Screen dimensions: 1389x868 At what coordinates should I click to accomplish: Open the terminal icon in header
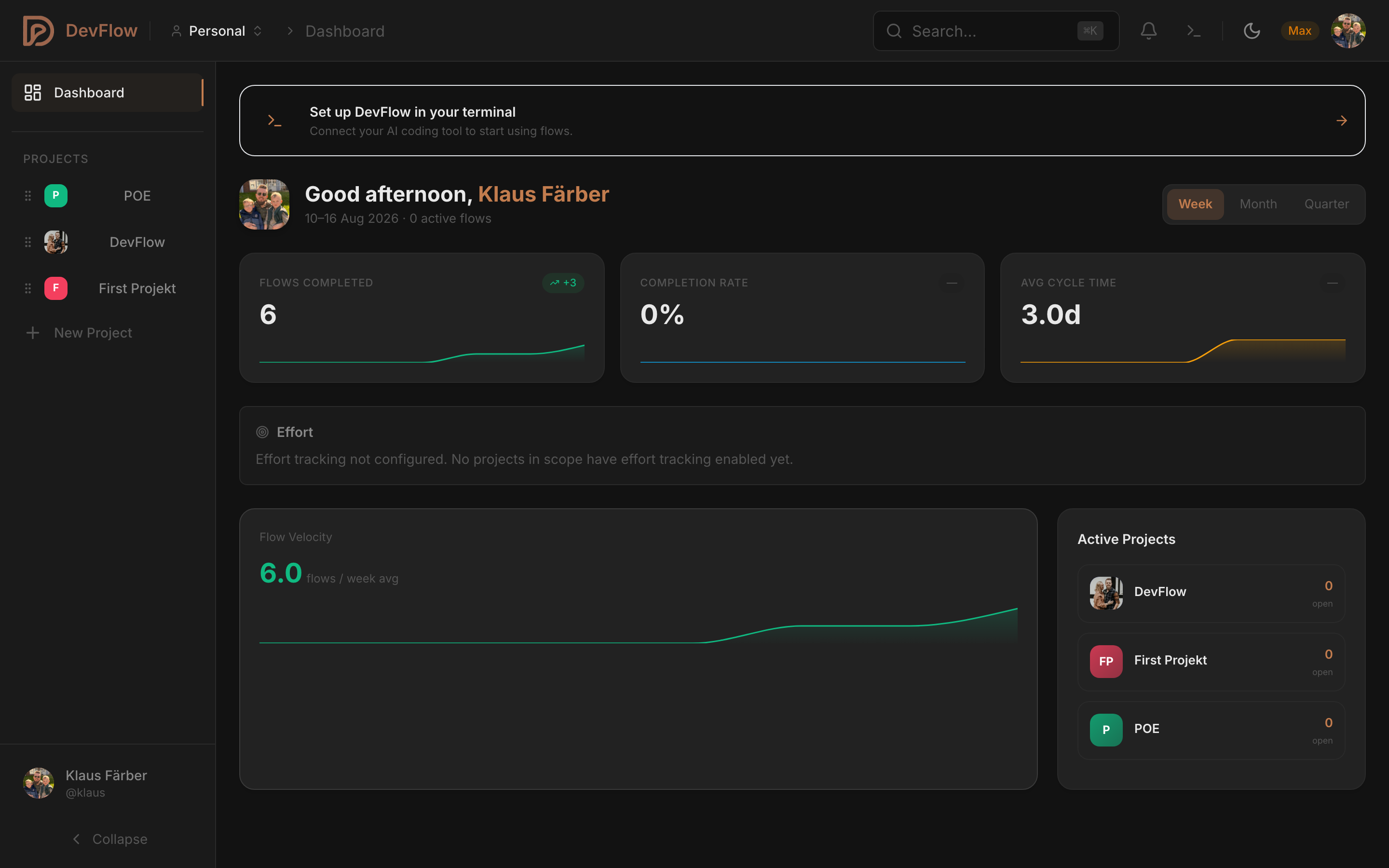click(x=1194, y=31)
